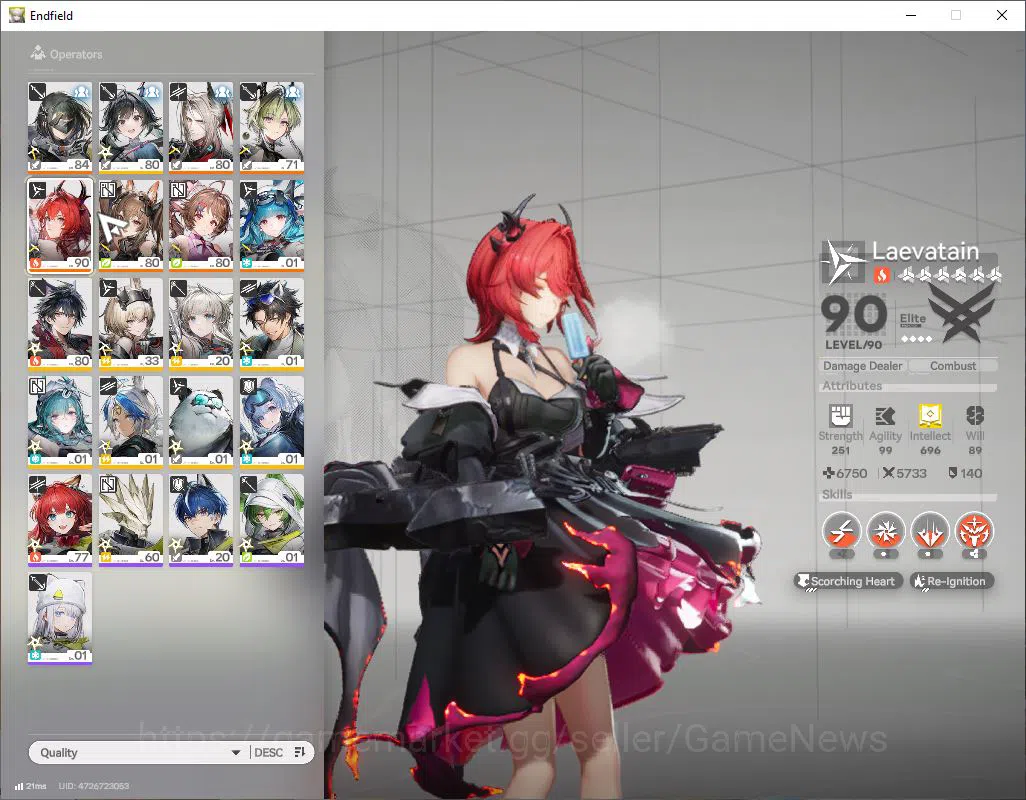Click the Laevatain name title
Image resolution: width=1026 pixels, height=800 pixels.
click(x=925, y=251)
